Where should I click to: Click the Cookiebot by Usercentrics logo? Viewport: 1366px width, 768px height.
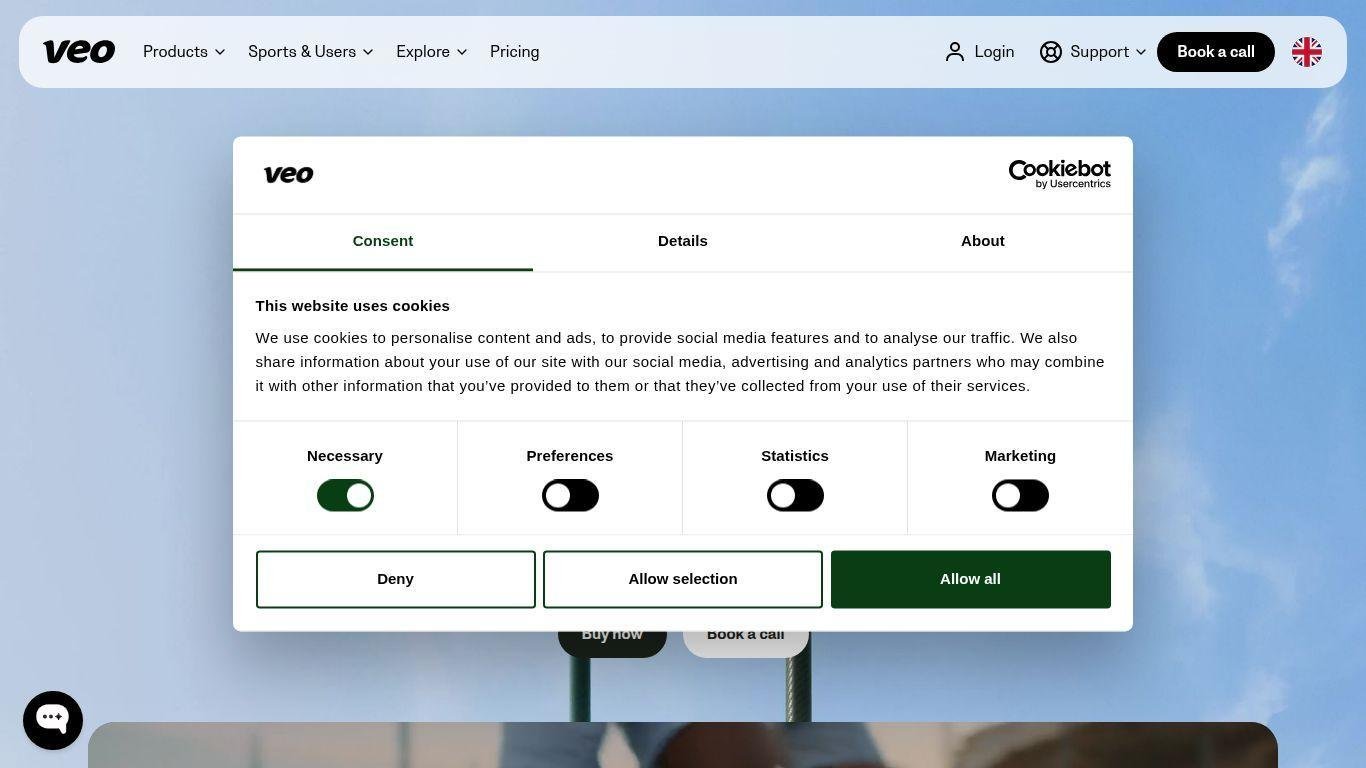(1059, 174)
